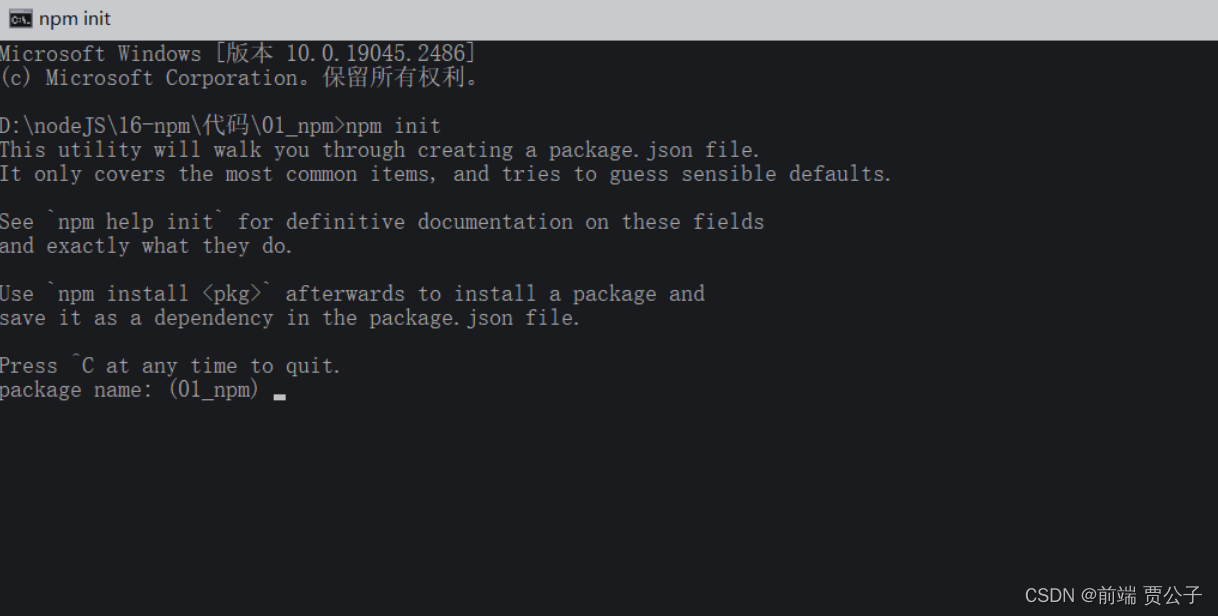Screen dimensions: 1218x616
Task: Click the "npm init" window title text
Action: pos(75,19)
